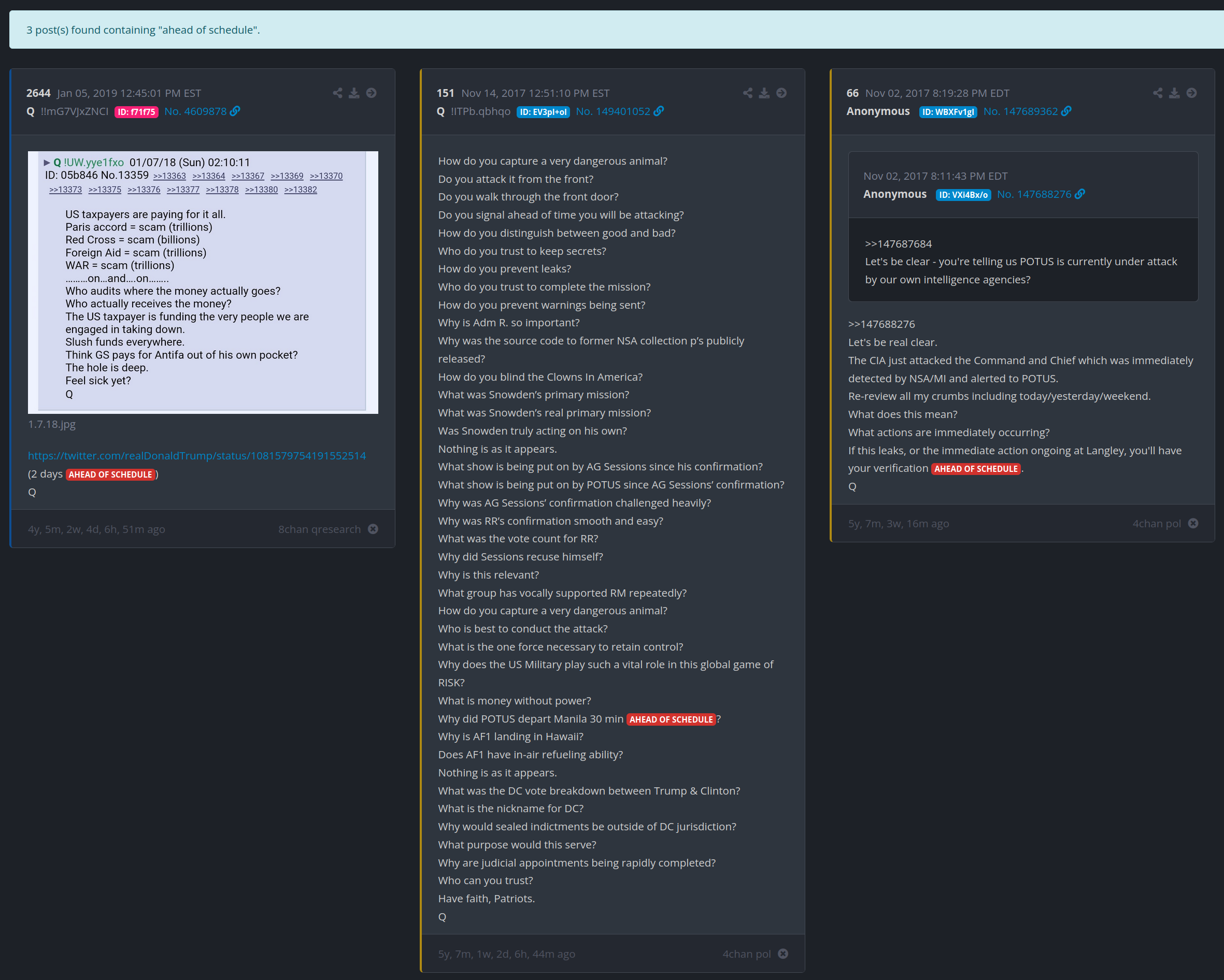Click X circle icon in post 66 footer

(1193, 523)
